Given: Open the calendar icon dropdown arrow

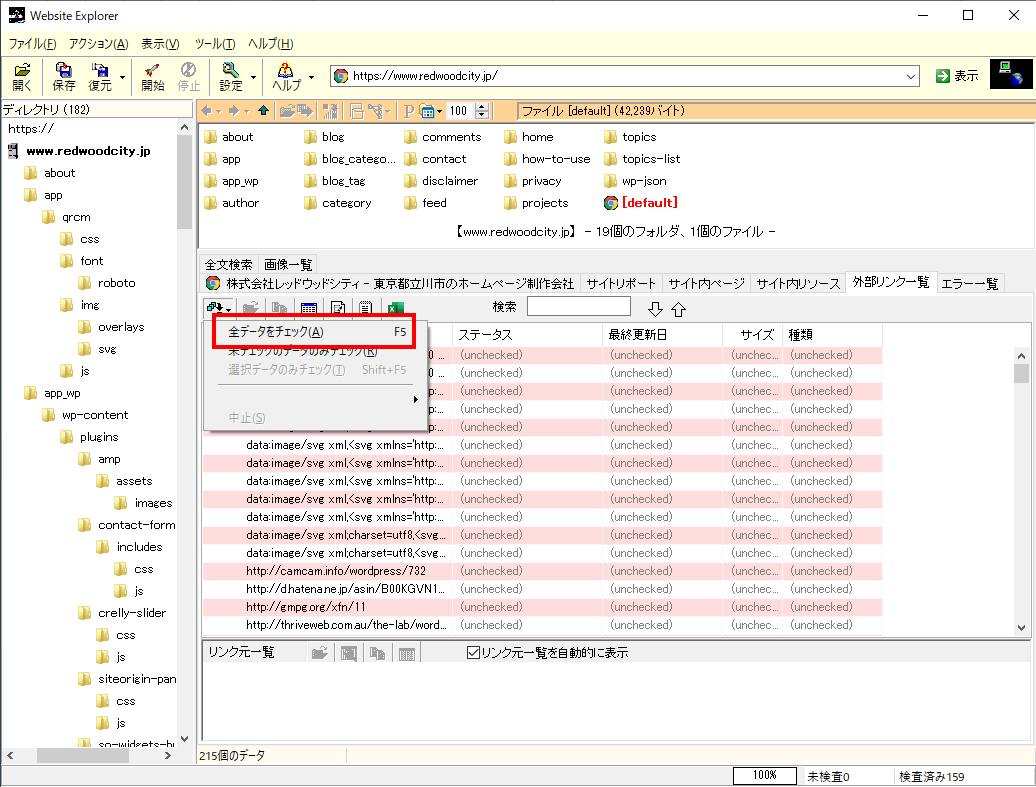Looking at the screenshot, I should point(439,112).
